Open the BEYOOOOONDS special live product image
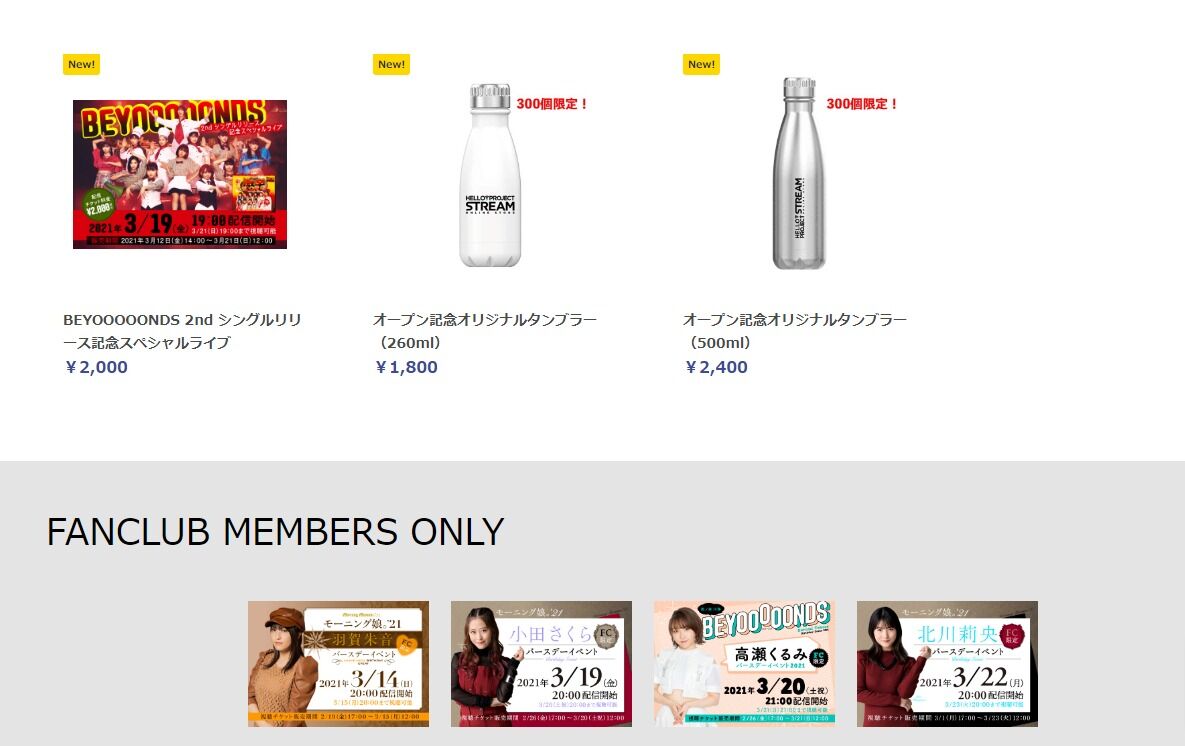Image resolution: width=1185 pixels, height=746 pixels. click(x=180, y=174)
